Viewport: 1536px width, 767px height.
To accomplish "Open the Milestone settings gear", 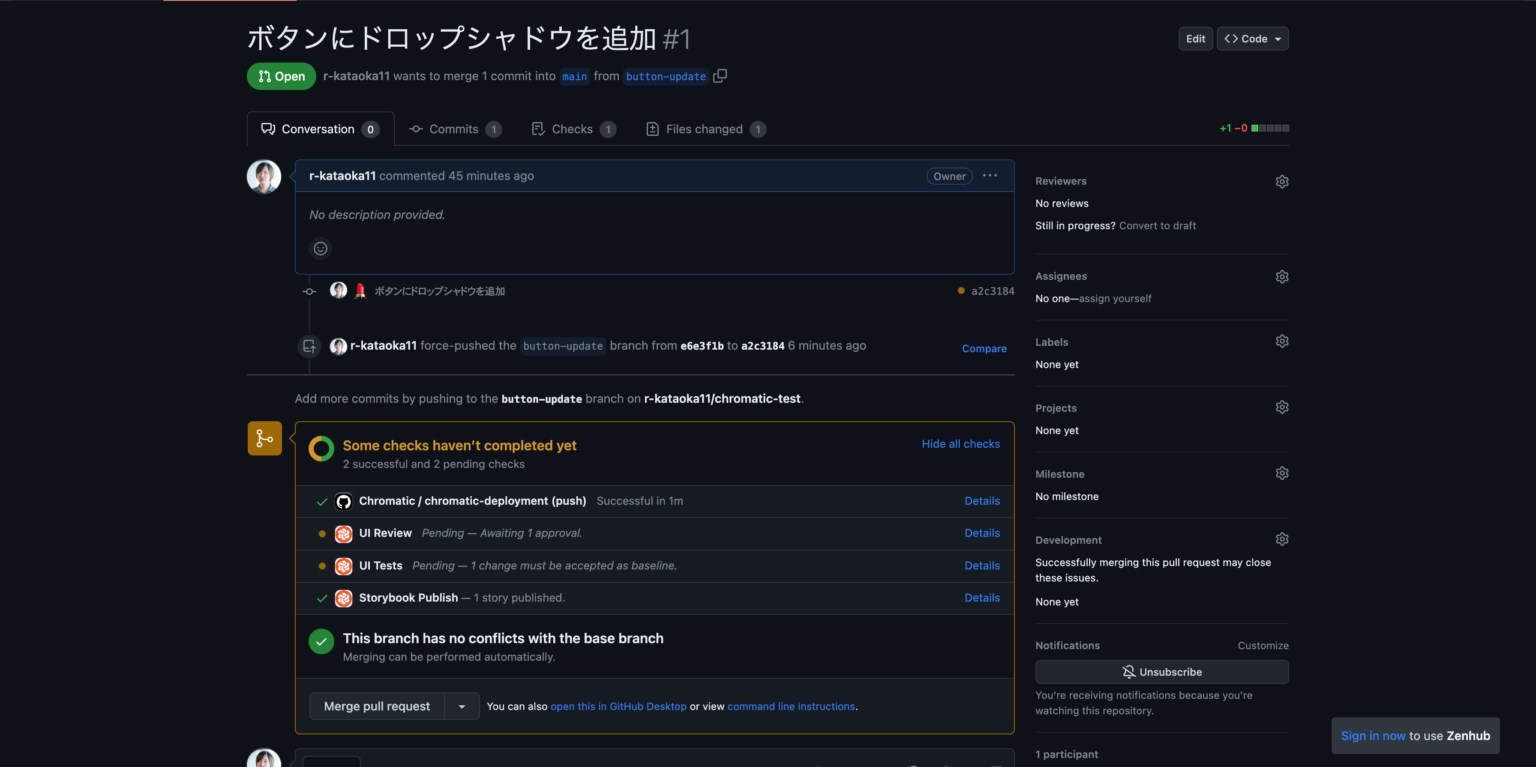I will [1281, 472].
